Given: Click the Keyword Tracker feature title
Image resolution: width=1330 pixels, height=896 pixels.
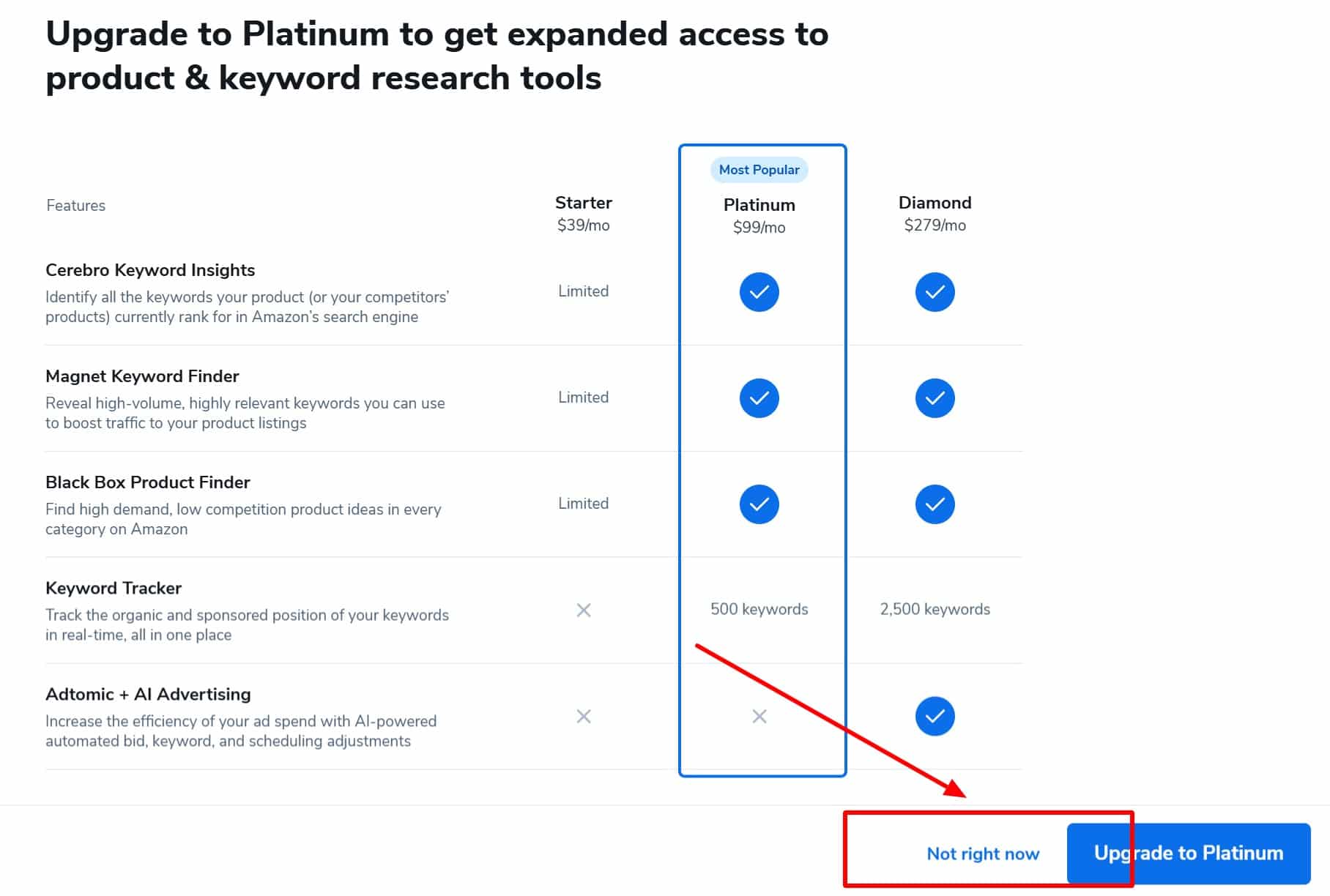Looking at the screenshot, I should [x=114, y=588].
